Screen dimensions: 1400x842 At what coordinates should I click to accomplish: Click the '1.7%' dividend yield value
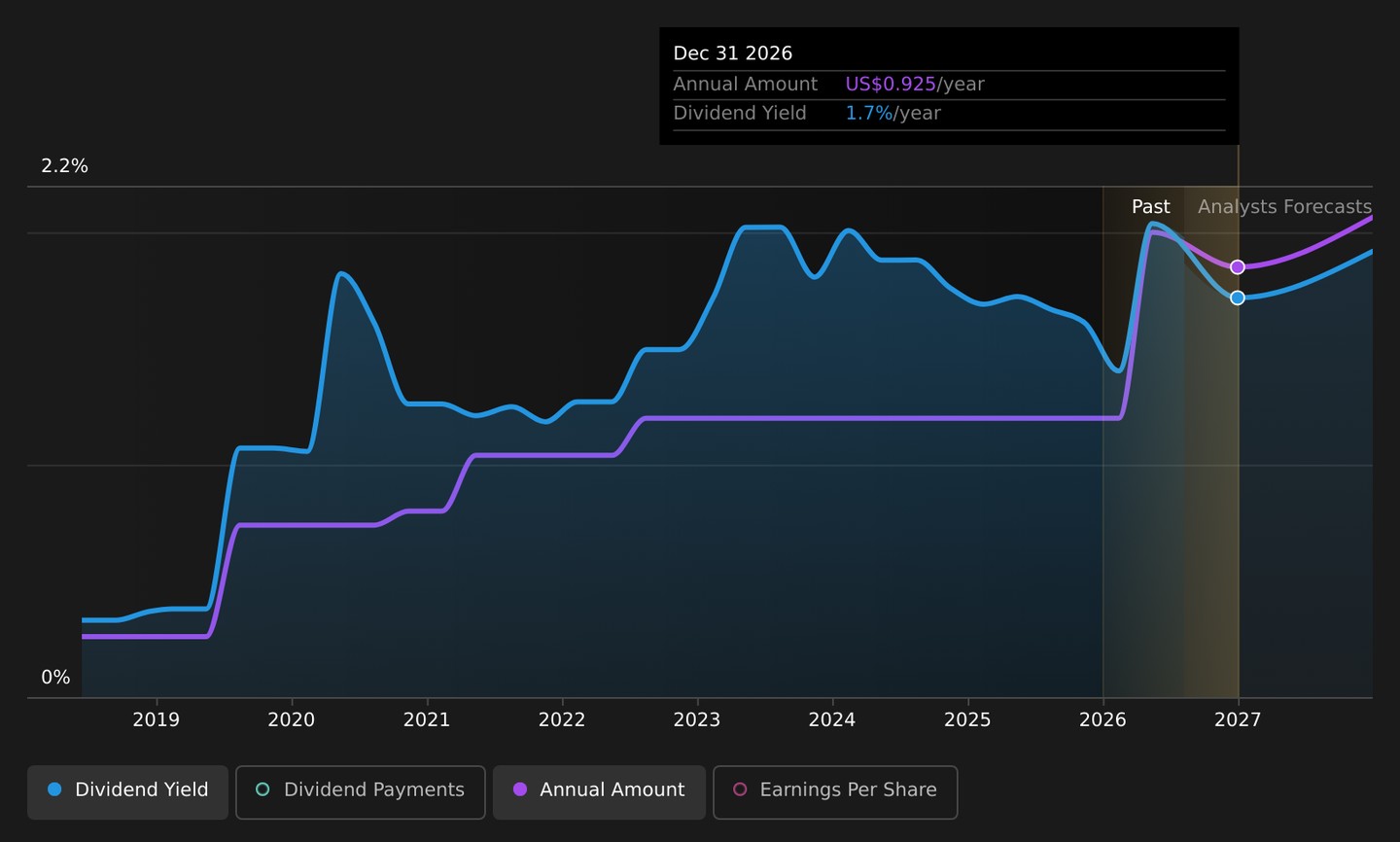point(869,114)
